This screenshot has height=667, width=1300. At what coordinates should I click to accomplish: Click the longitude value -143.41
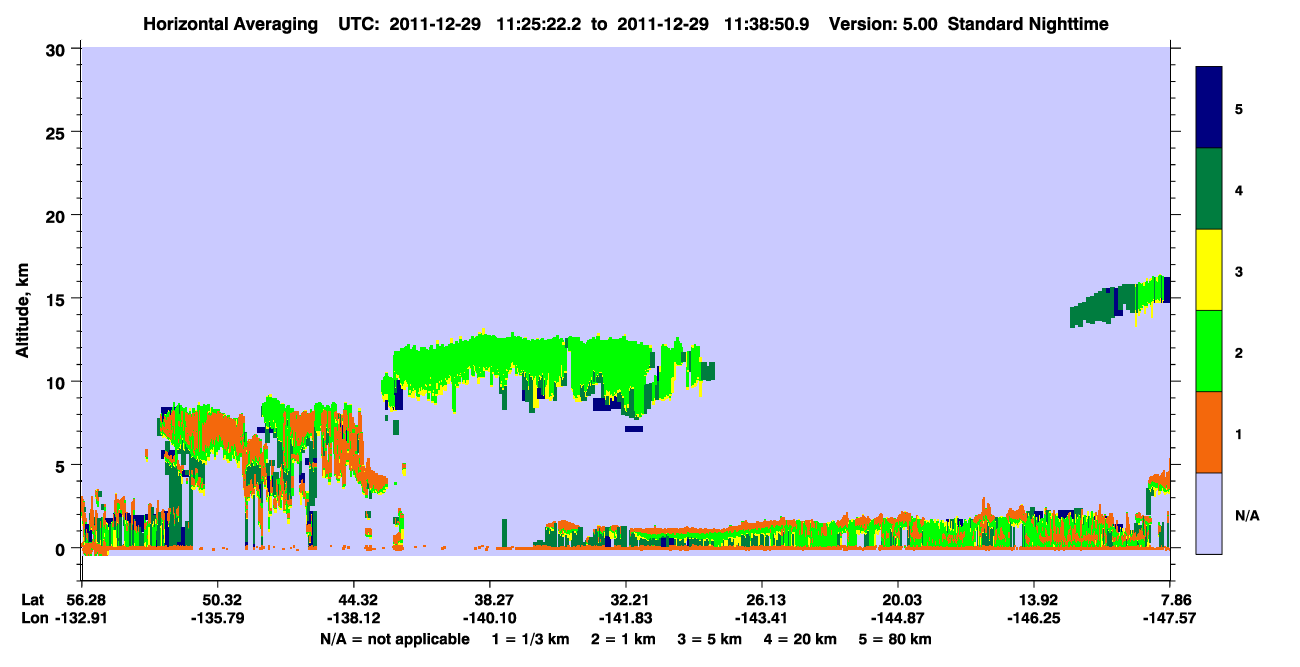(x=762, y=619)
